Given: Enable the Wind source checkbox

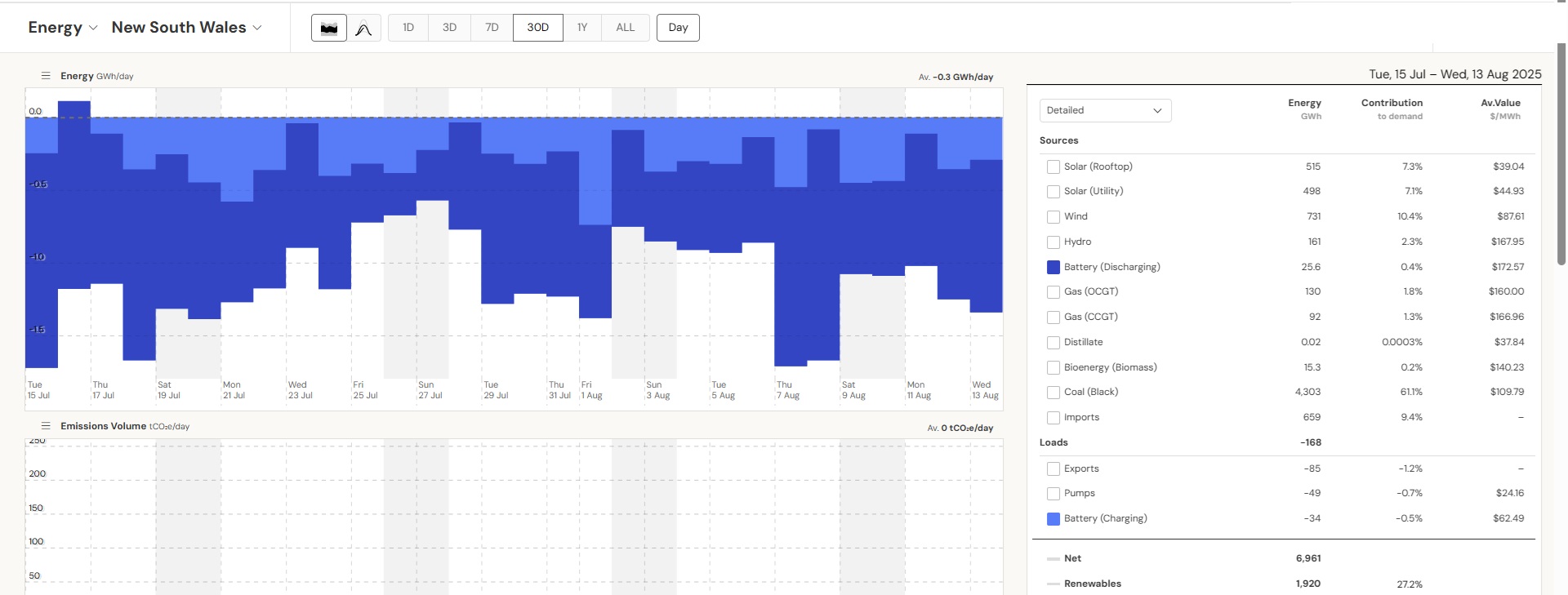Looking at the screenshot, I should 1053,216.
